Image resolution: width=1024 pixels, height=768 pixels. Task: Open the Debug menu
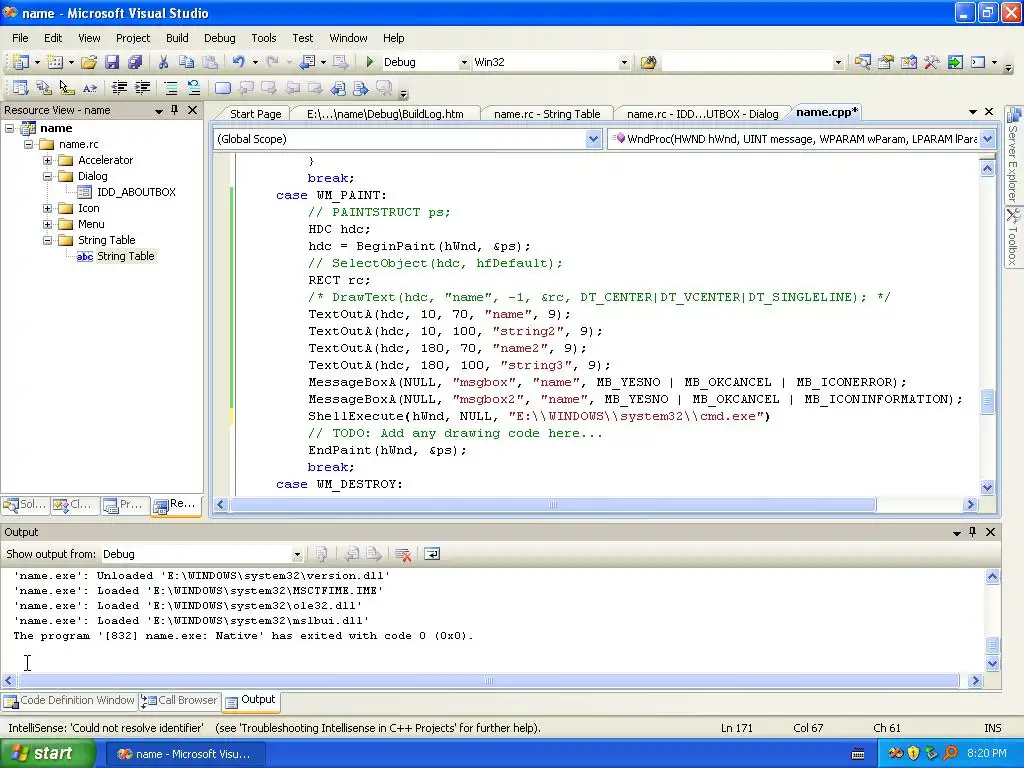[x=219, y=38]
